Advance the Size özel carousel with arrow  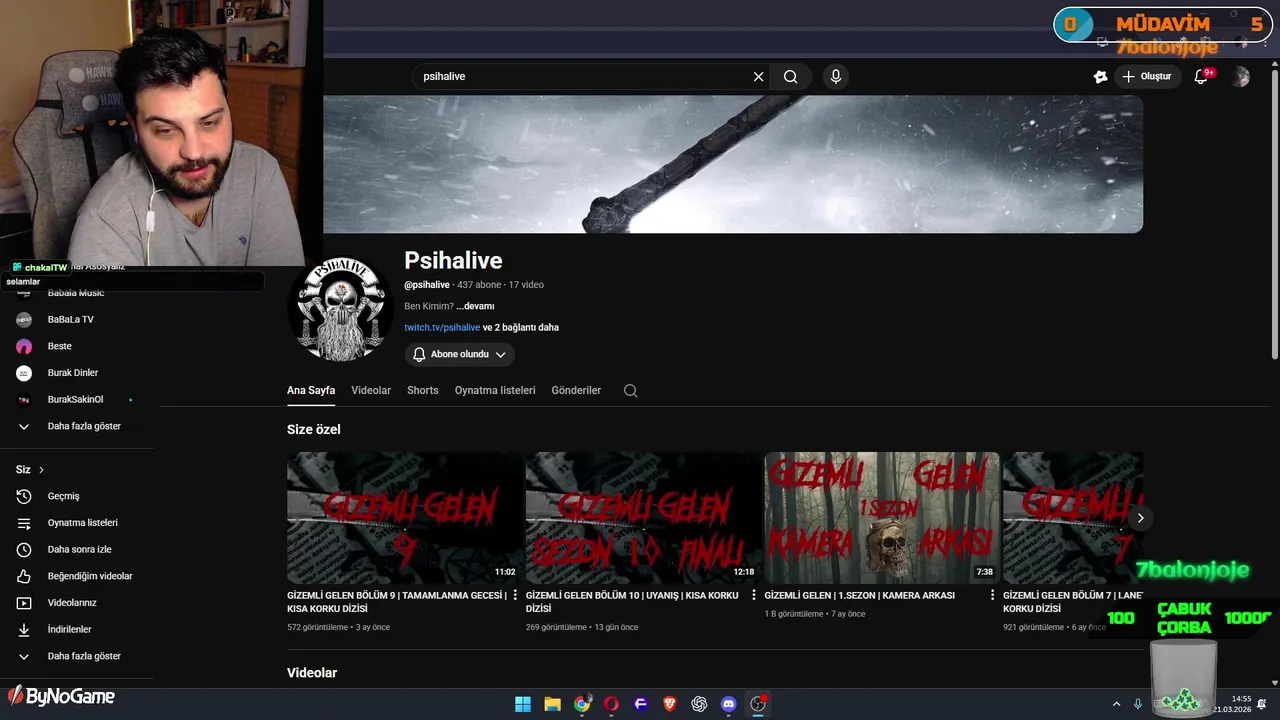click(1140, 518)
